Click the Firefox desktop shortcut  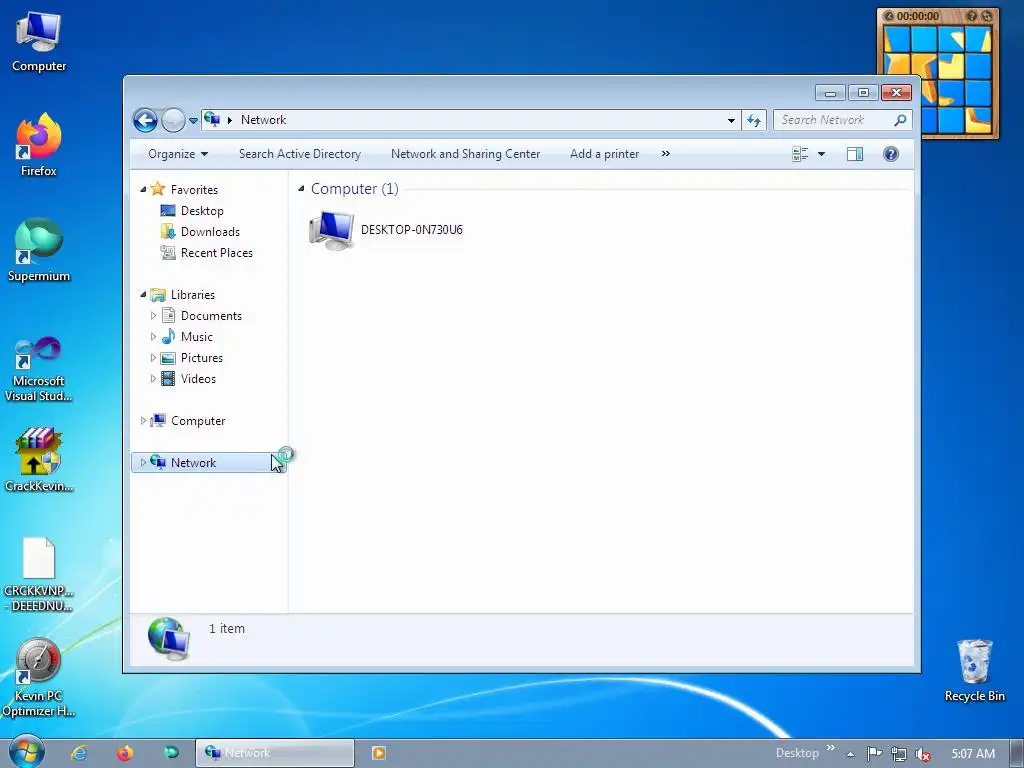[39, 145]
